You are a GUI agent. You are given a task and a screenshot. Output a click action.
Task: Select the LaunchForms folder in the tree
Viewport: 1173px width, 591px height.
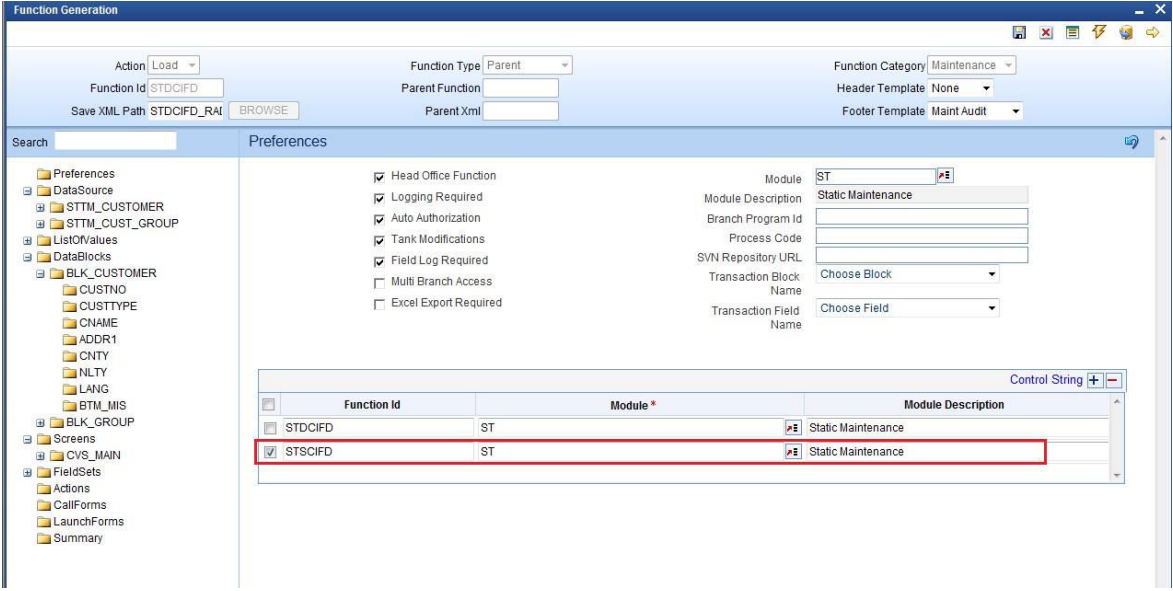[81, 521]
